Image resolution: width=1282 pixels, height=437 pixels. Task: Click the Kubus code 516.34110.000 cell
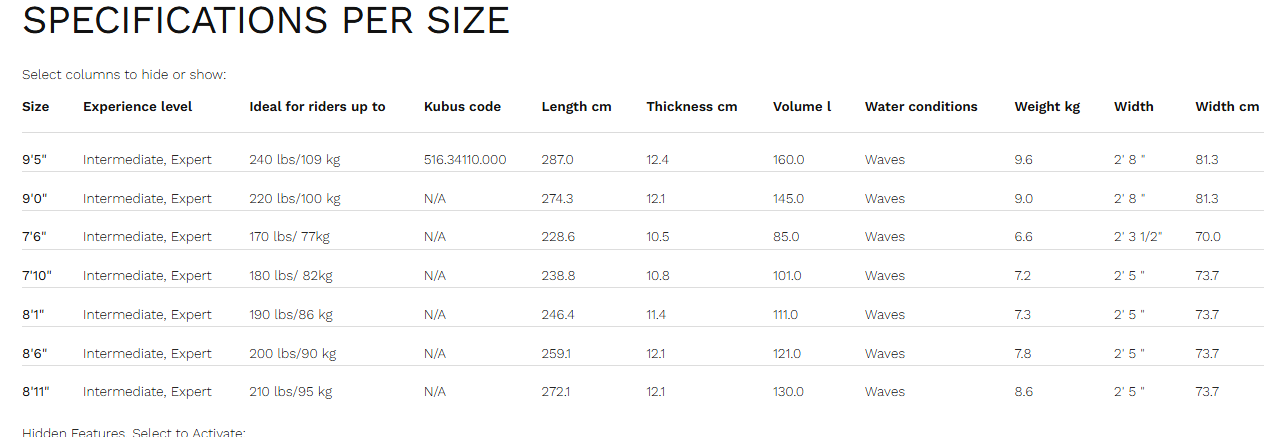point(465,160)
